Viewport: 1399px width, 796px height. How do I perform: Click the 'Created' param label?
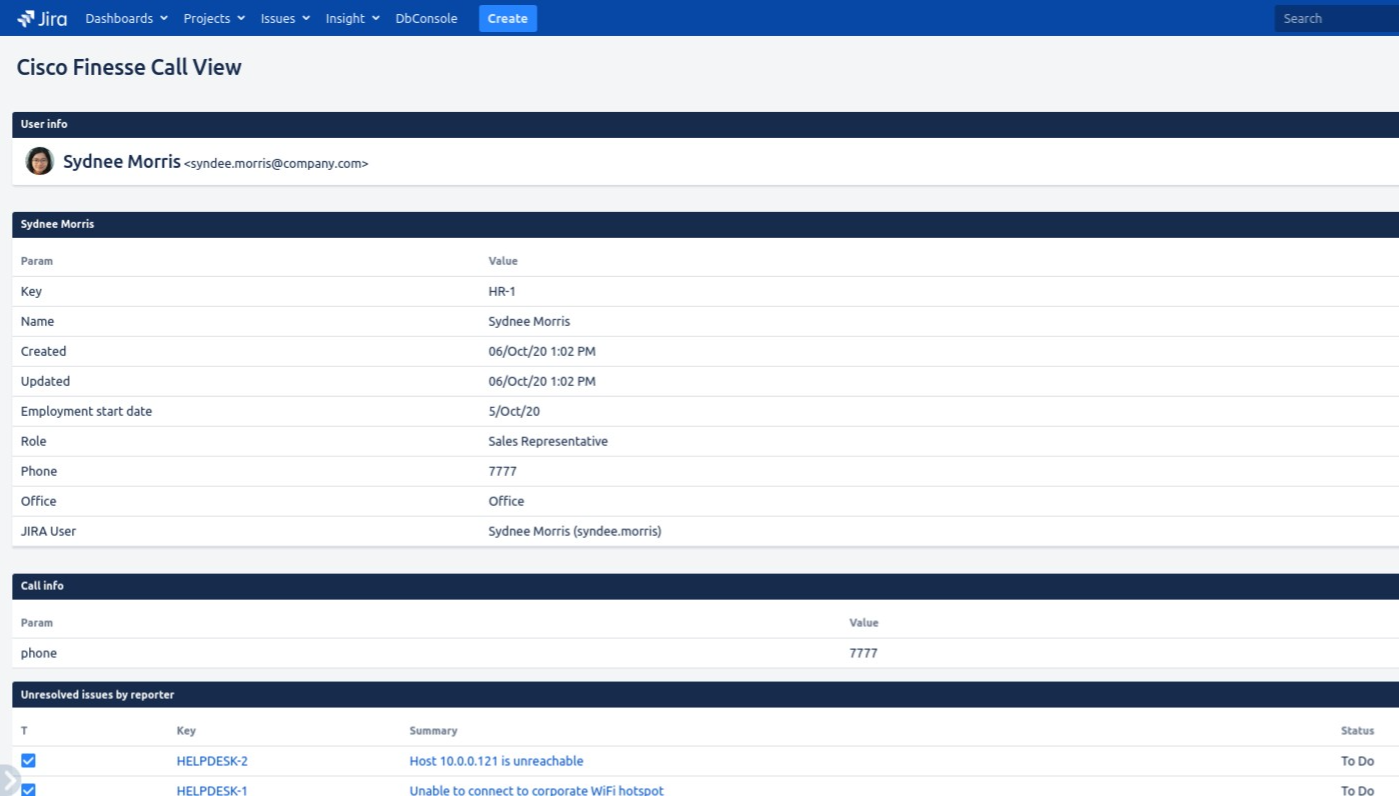pos(44,351)
